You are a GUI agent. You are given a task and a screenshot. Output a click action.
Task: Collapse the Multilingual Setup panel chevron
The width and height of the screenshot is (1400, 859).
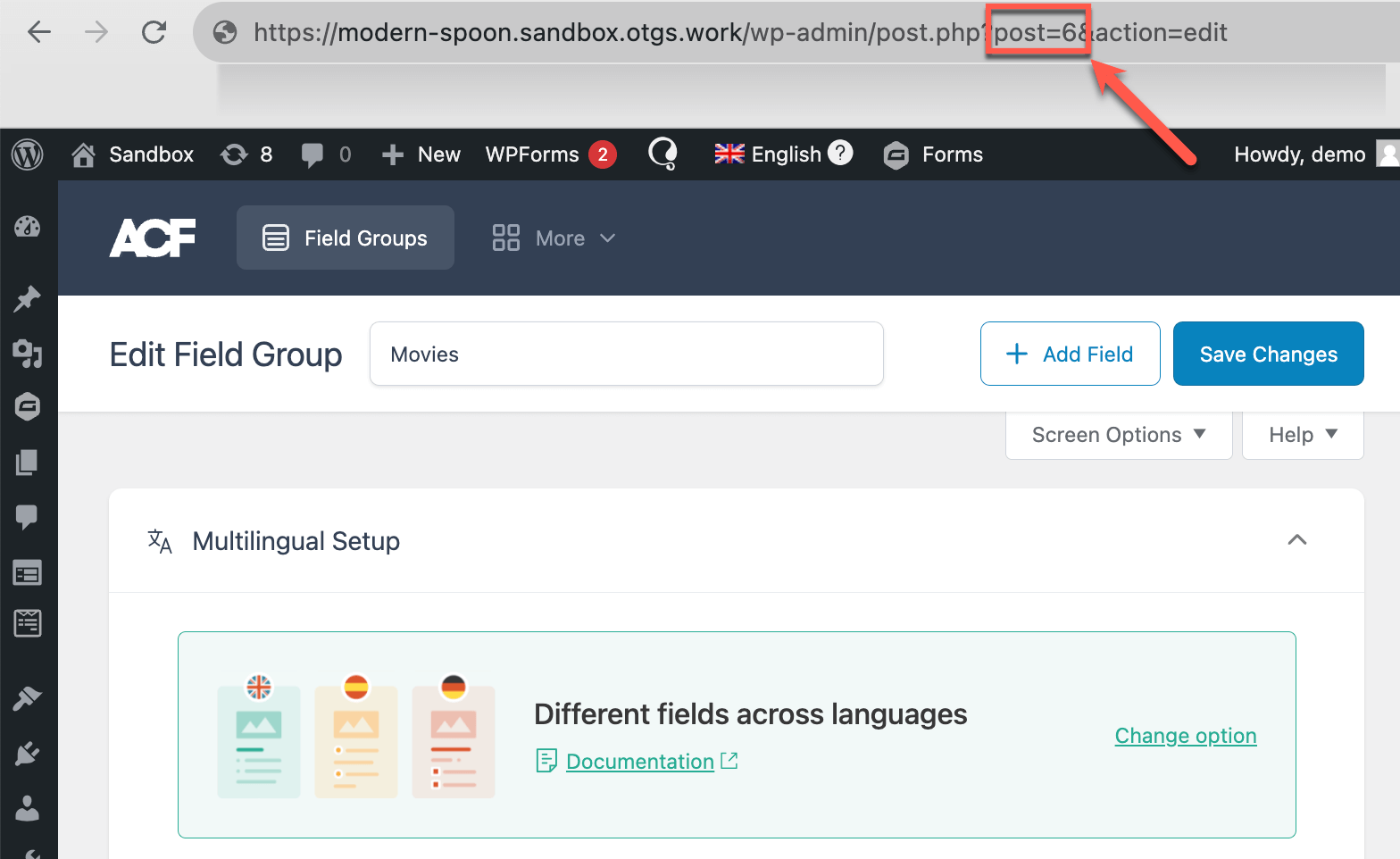pos(1297,540)
